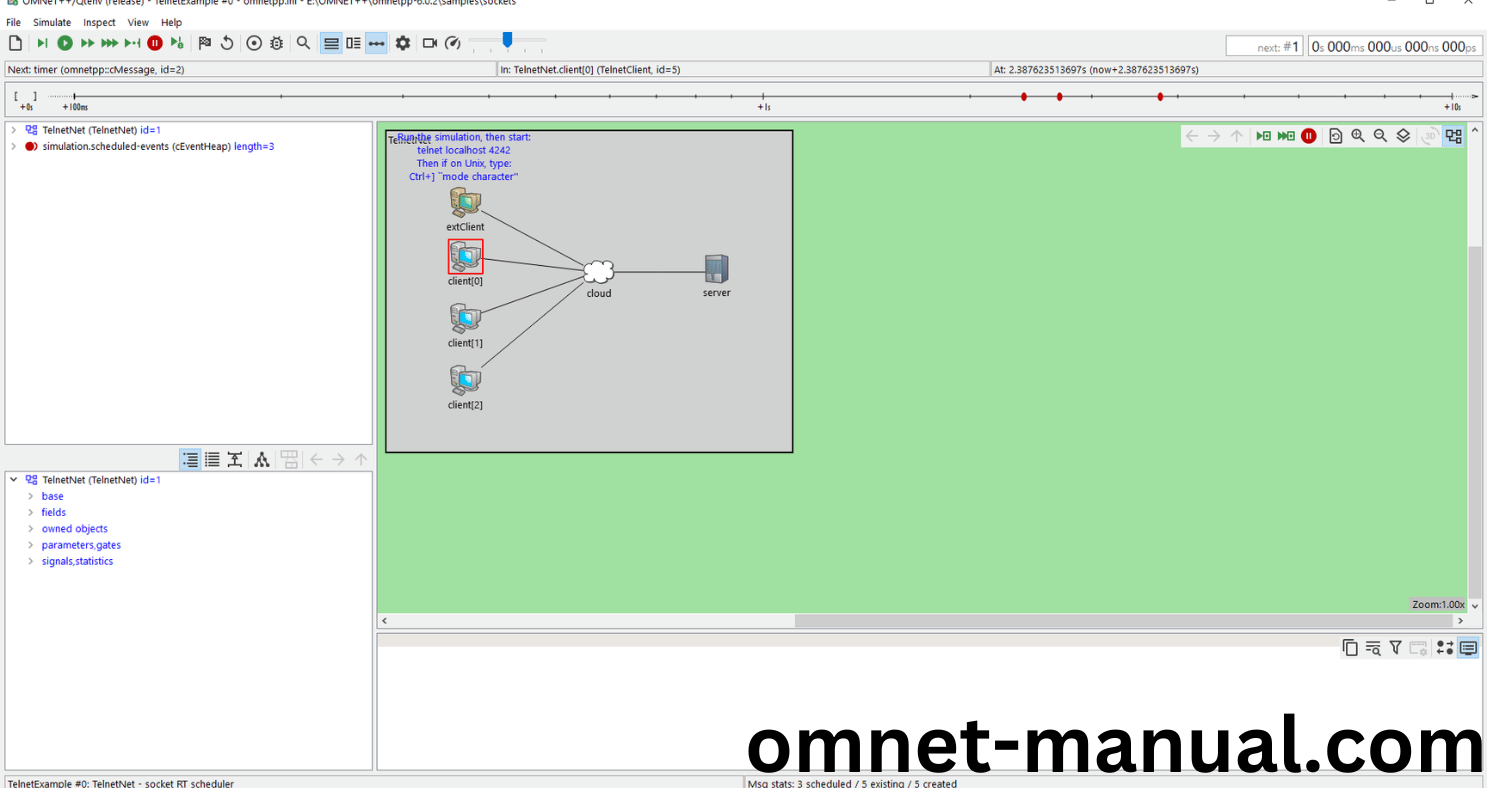The image size is (1487, 788).
Task: Open the Simulate menu
Action: [x=52, y=22]
